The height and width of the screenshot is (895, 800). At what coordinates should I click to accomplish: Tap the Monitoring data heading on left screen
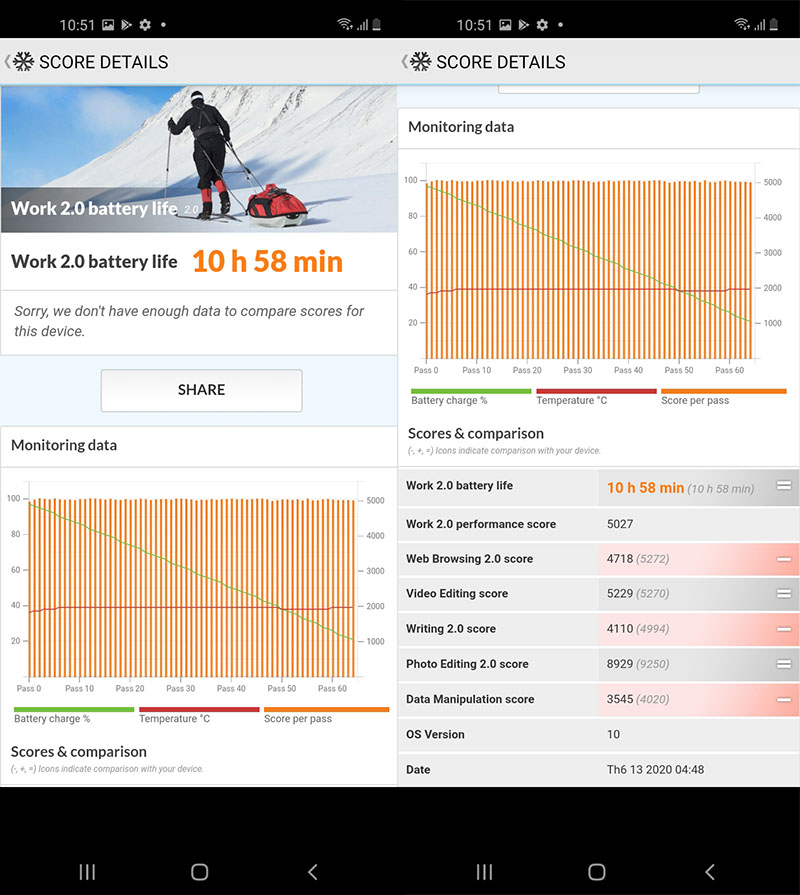(x=64, y=445)
